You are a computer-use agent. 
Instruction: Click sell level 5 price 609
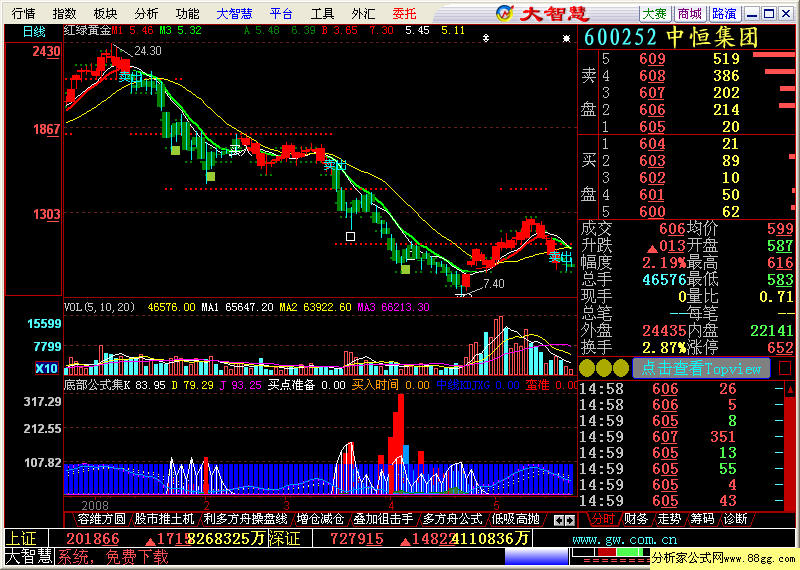[x=652, y=59]
